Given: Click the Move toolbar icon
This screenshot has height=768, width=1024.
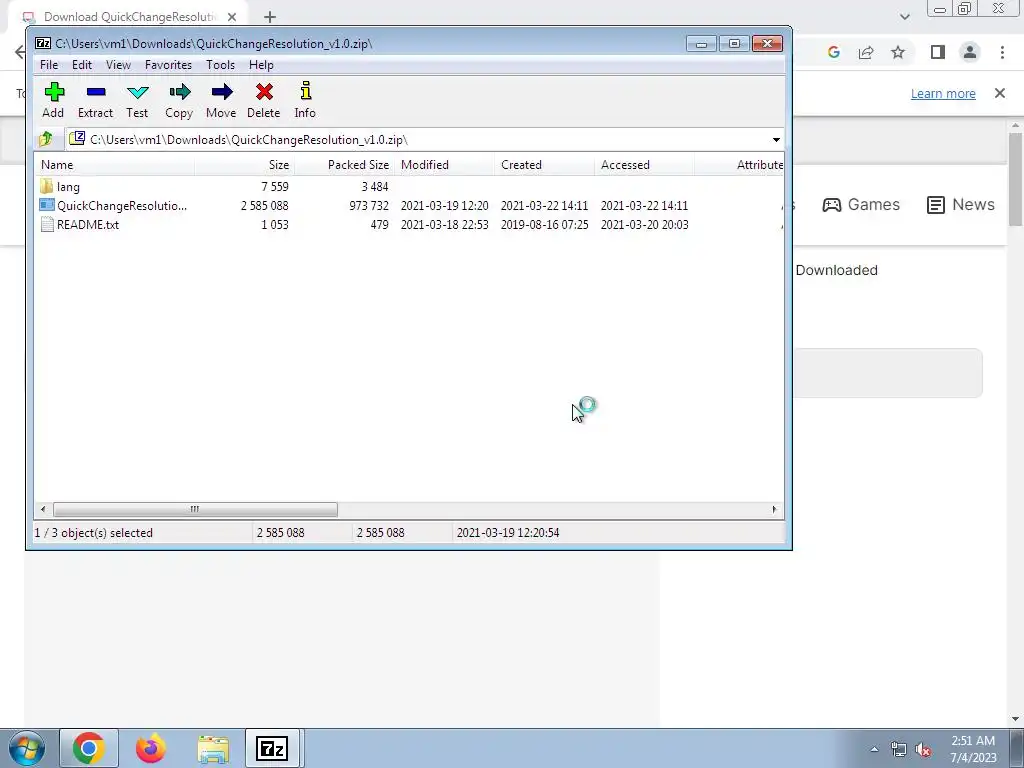Looking at the screenshot, I should click(x=221, y=100).
